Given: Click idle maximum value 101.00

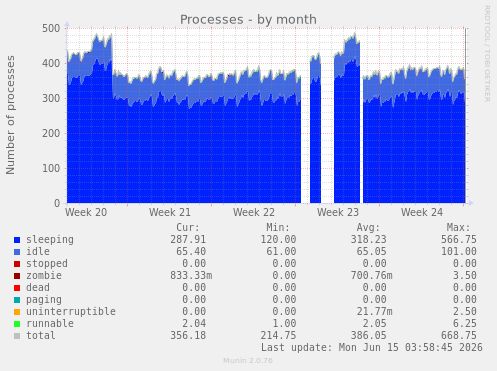Looking at the screenshot, I should point(459,252).
